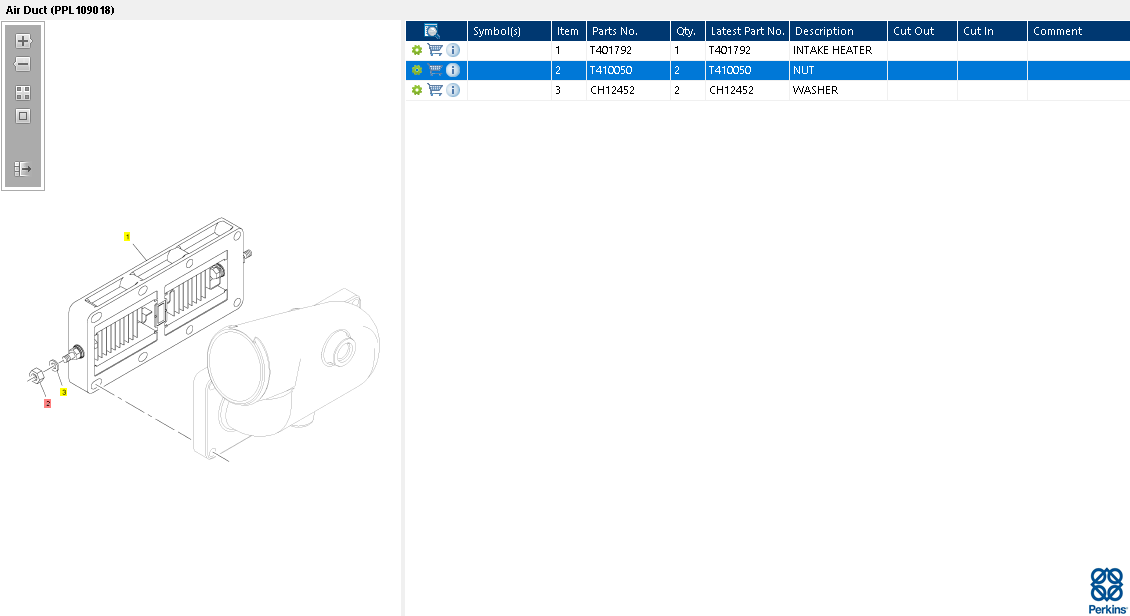1130x616 pixels.
Task: Sort by Latest Part No. column header
Action: click(747, 31)
